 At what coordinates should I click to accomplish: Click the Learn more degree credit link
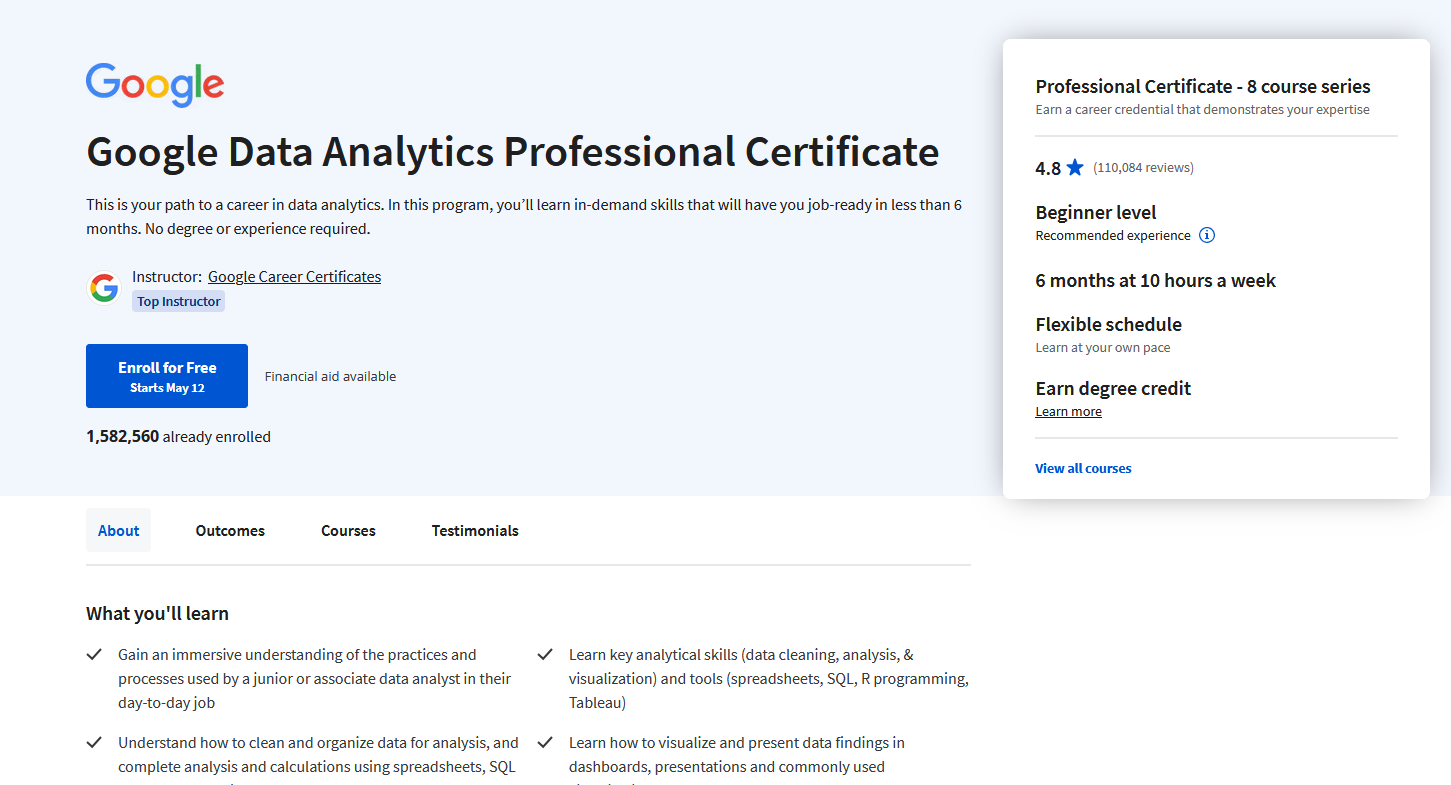1068,412
